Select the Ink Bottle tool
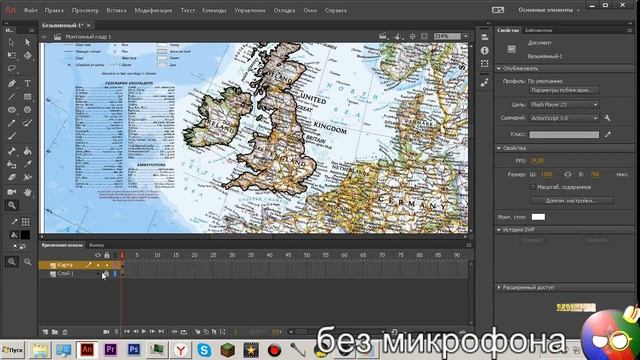The image size is (640, 360). [11, 164]
